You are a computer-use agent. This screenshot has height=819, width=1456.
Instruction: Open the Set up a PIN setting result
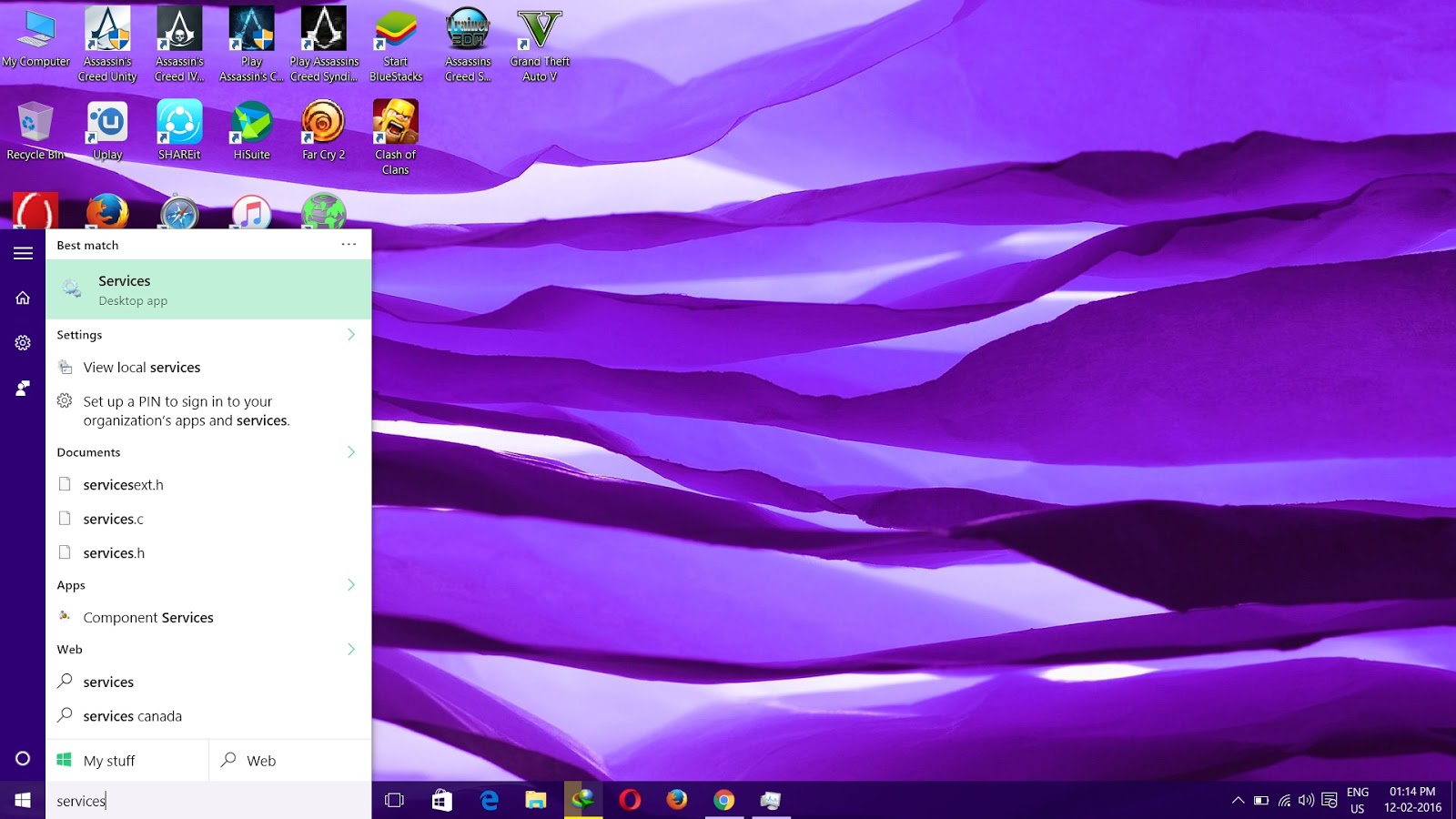(x=208, y=410)
